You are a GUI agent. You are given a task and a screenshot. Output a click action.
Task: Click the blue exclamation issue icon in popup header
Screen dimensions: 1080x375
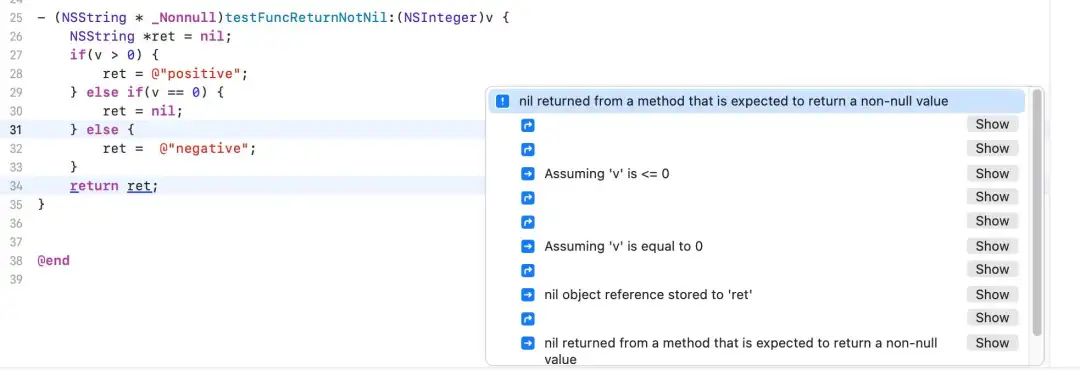point(503,101)
